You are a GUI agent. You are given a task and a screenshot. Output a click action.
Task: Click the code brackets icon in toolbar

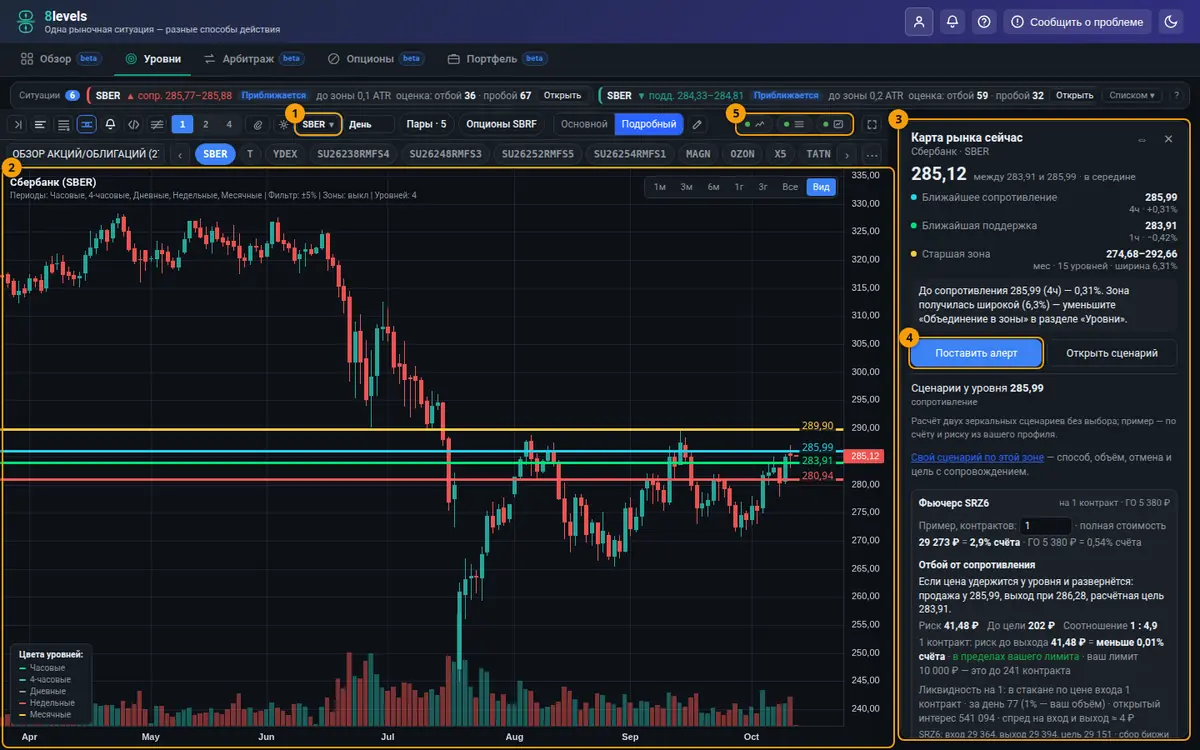(x=134, y=124)
